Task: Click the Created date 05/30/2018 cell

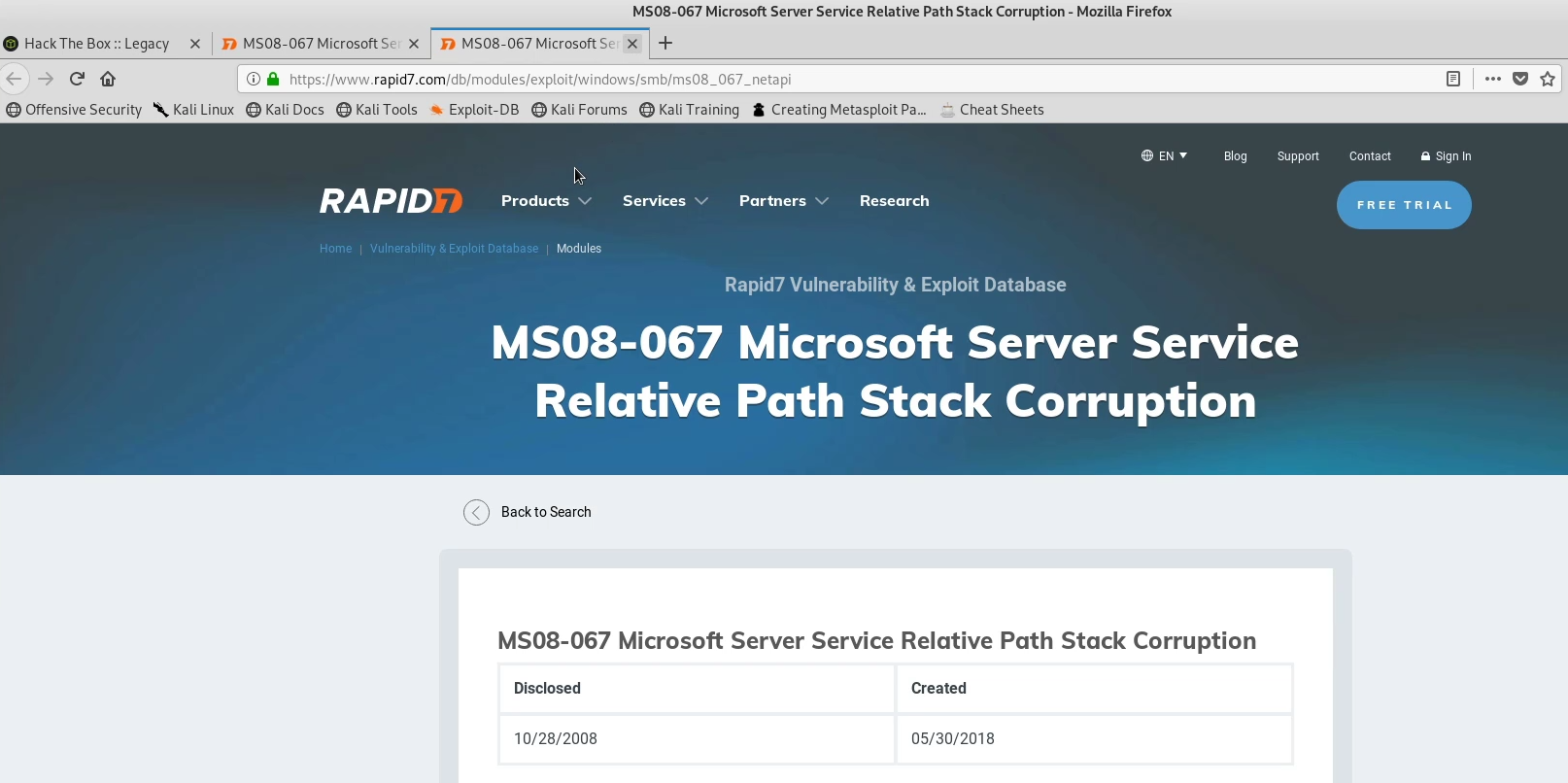Action: tap(1094, 739)
